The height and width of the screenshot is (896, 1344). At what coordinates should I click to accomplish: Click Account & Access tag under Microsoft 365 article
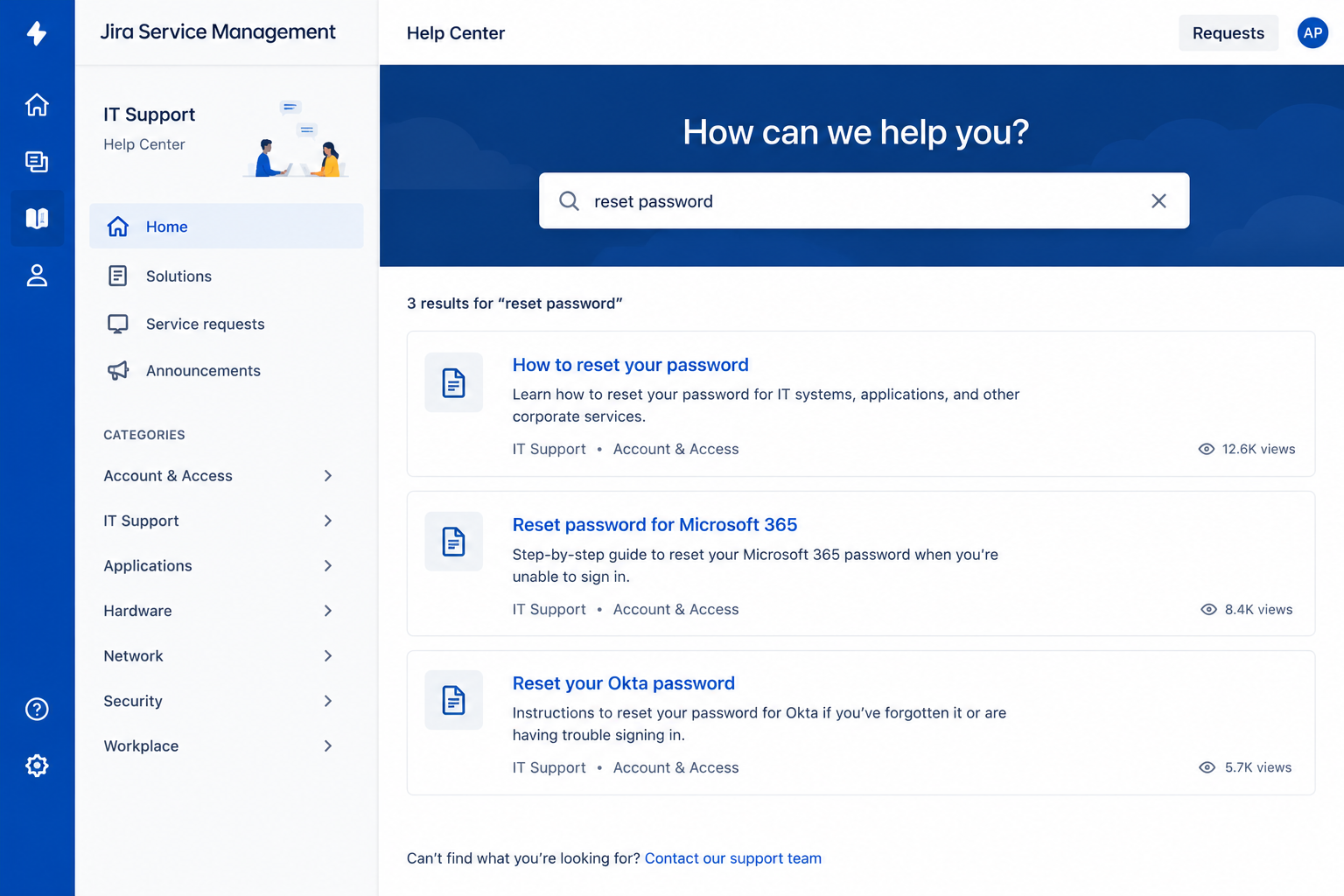675,610
